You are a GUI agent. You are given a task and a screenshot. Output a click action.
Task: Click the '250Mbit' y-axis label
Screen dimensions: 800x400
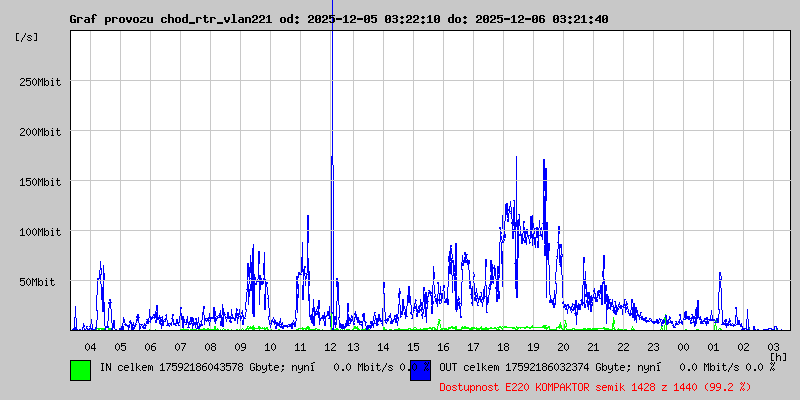point(40,82)
